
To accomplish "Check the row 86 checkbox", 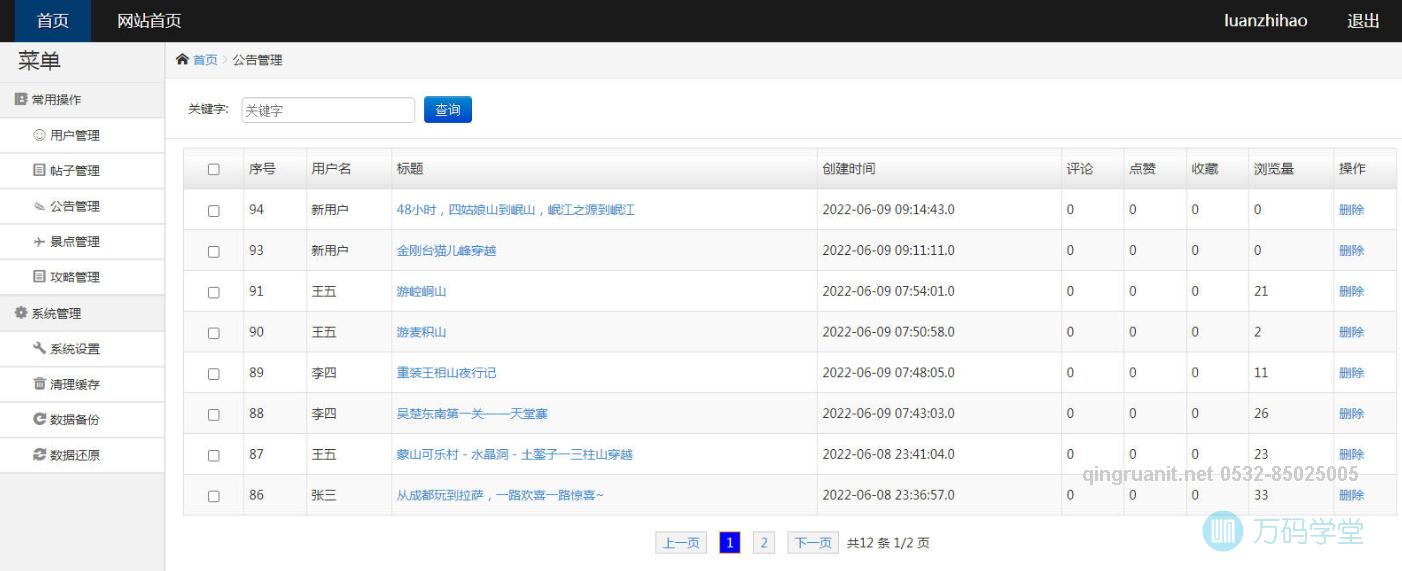I will (213, 496).
